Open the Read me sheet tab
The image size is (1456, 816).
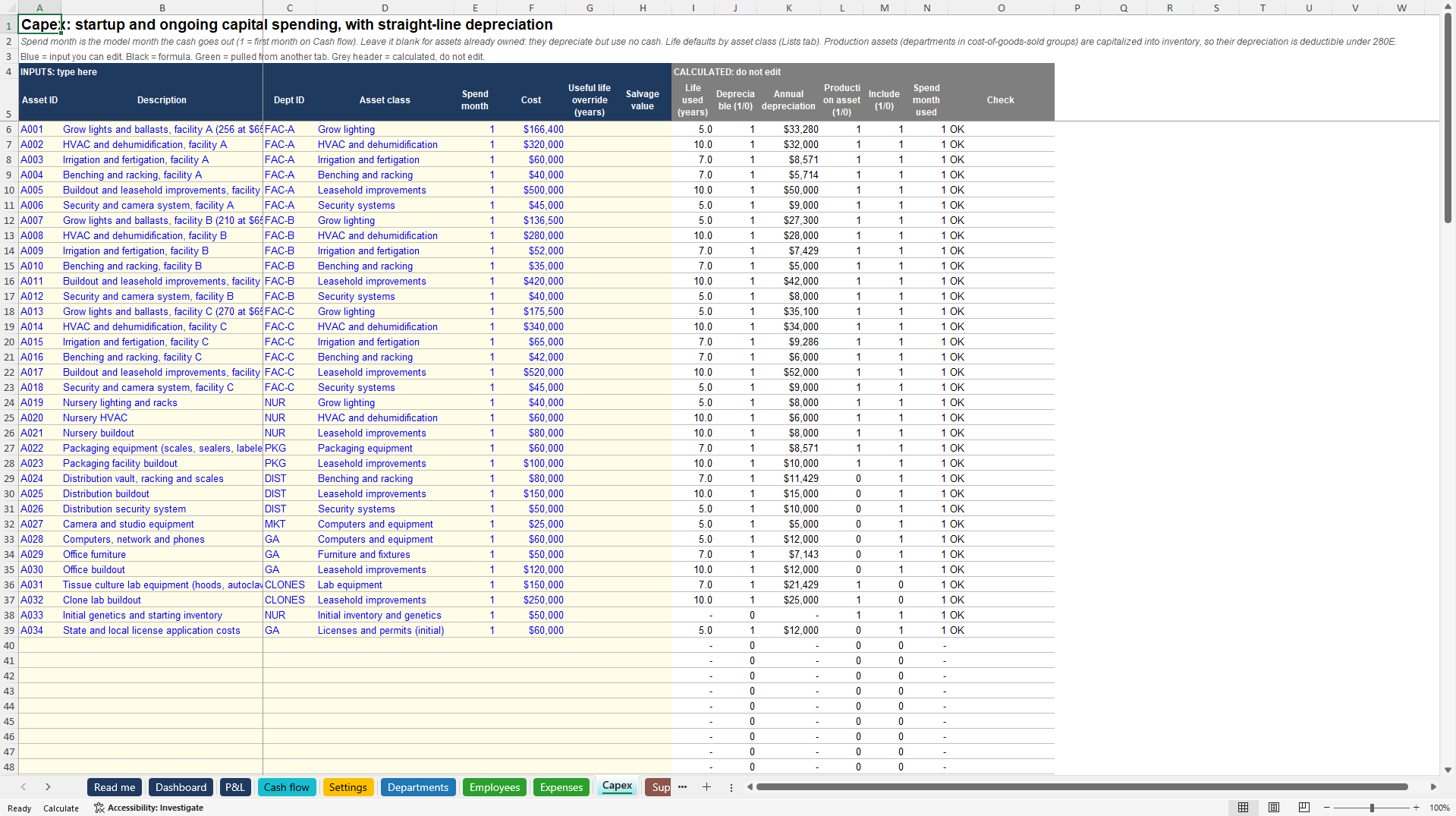115,787
